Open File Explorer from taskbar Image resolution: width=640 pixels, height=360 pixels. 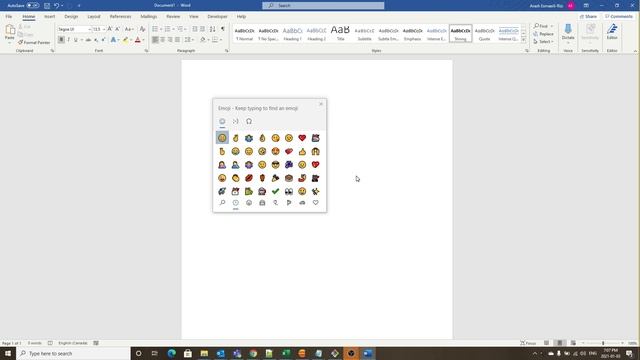[204, 353]
